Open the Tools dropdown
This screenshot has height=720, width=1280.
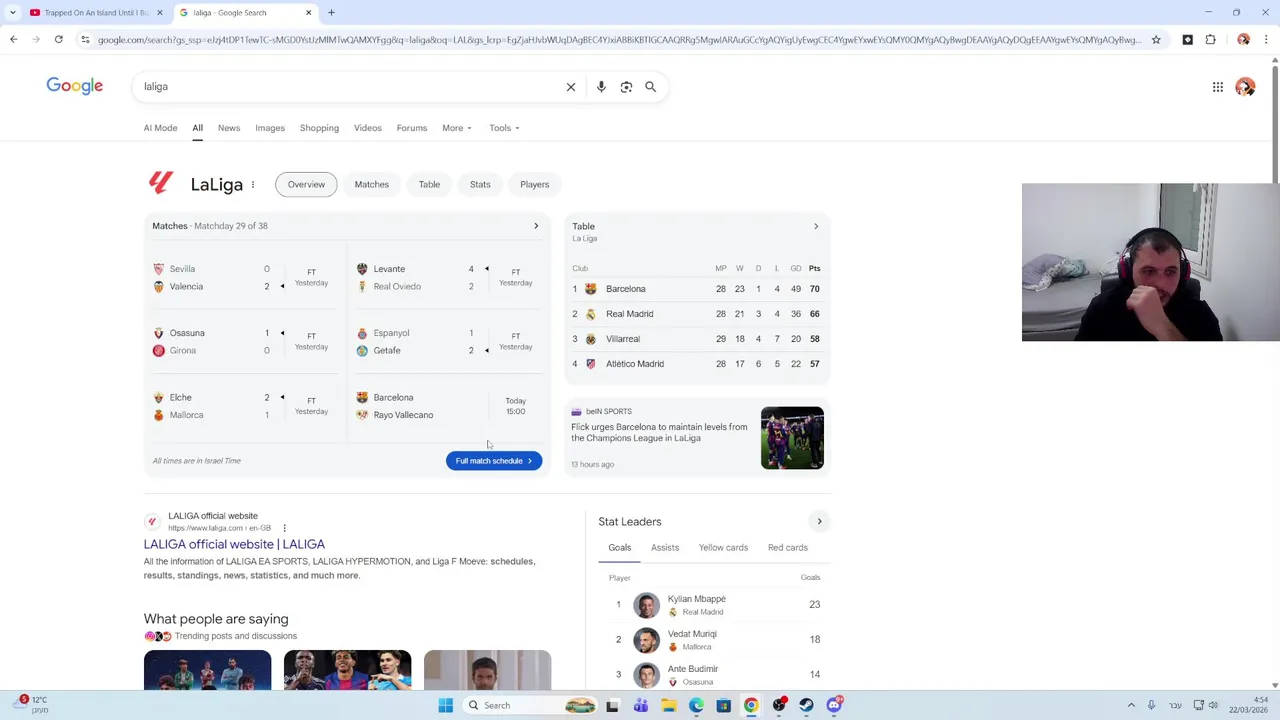(x=504, y=128)
